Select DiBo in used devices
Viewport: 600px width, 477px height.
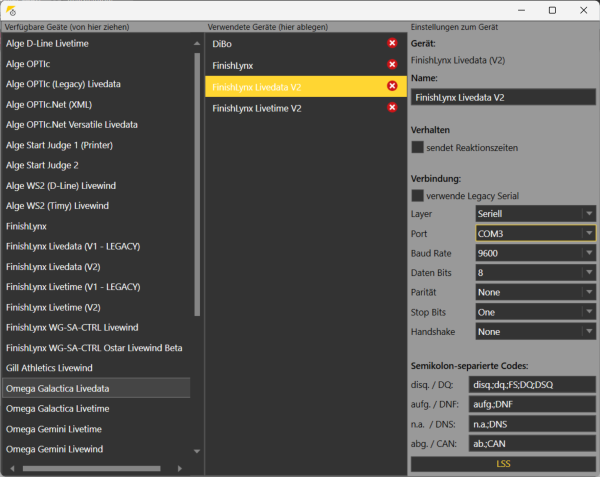[x=306, y=44]
